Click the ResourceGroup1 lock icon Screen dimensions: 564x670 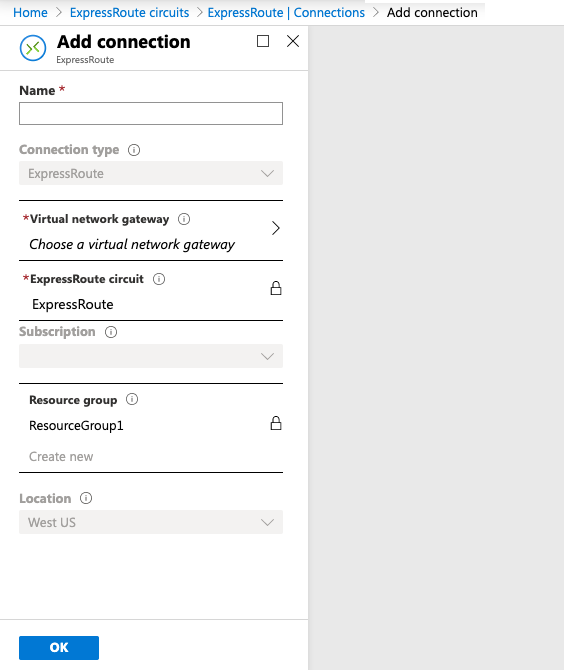click(276, 423)
